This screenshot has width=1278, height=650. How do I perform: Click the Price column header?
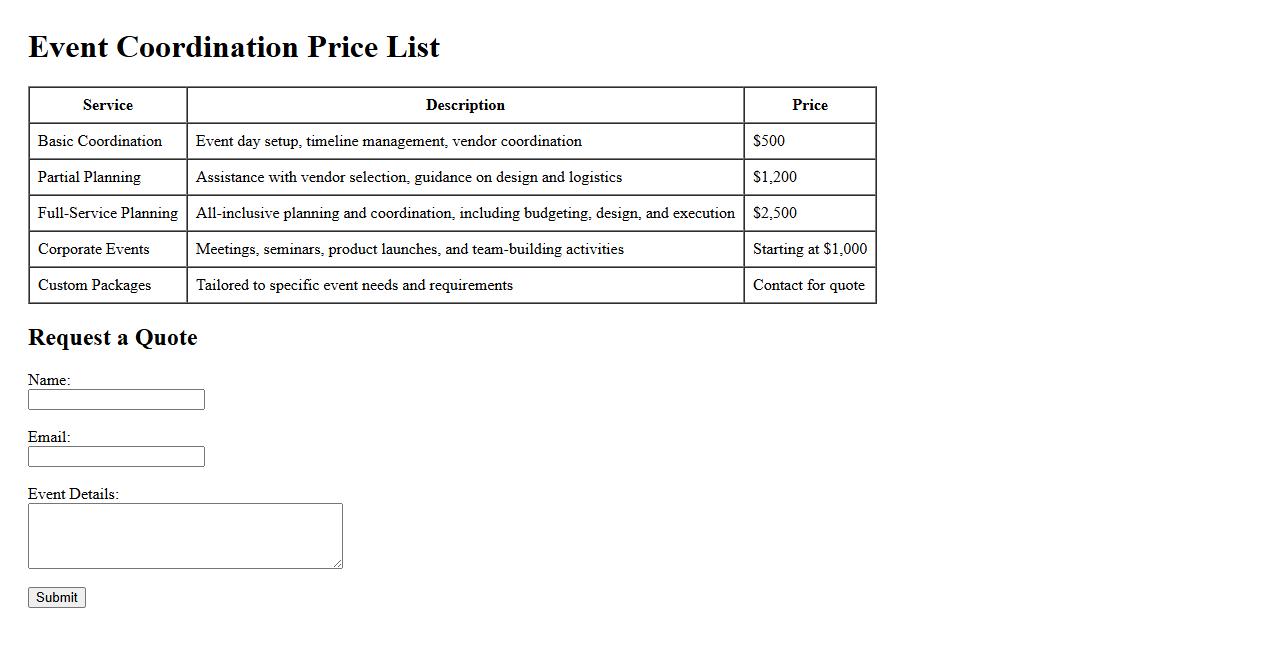[810, 105]
